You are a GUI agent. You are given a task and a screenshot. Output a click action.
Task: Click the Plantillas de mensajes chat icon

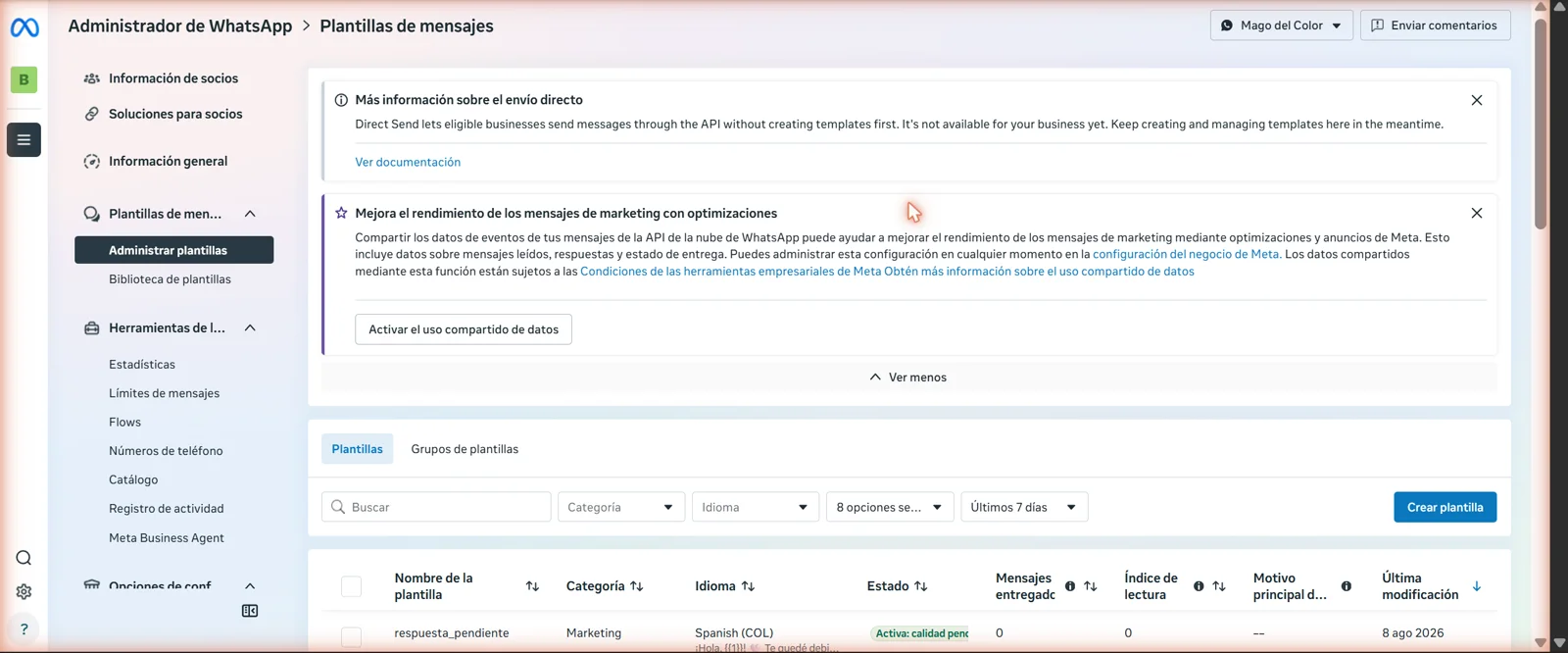coord(92,214)
